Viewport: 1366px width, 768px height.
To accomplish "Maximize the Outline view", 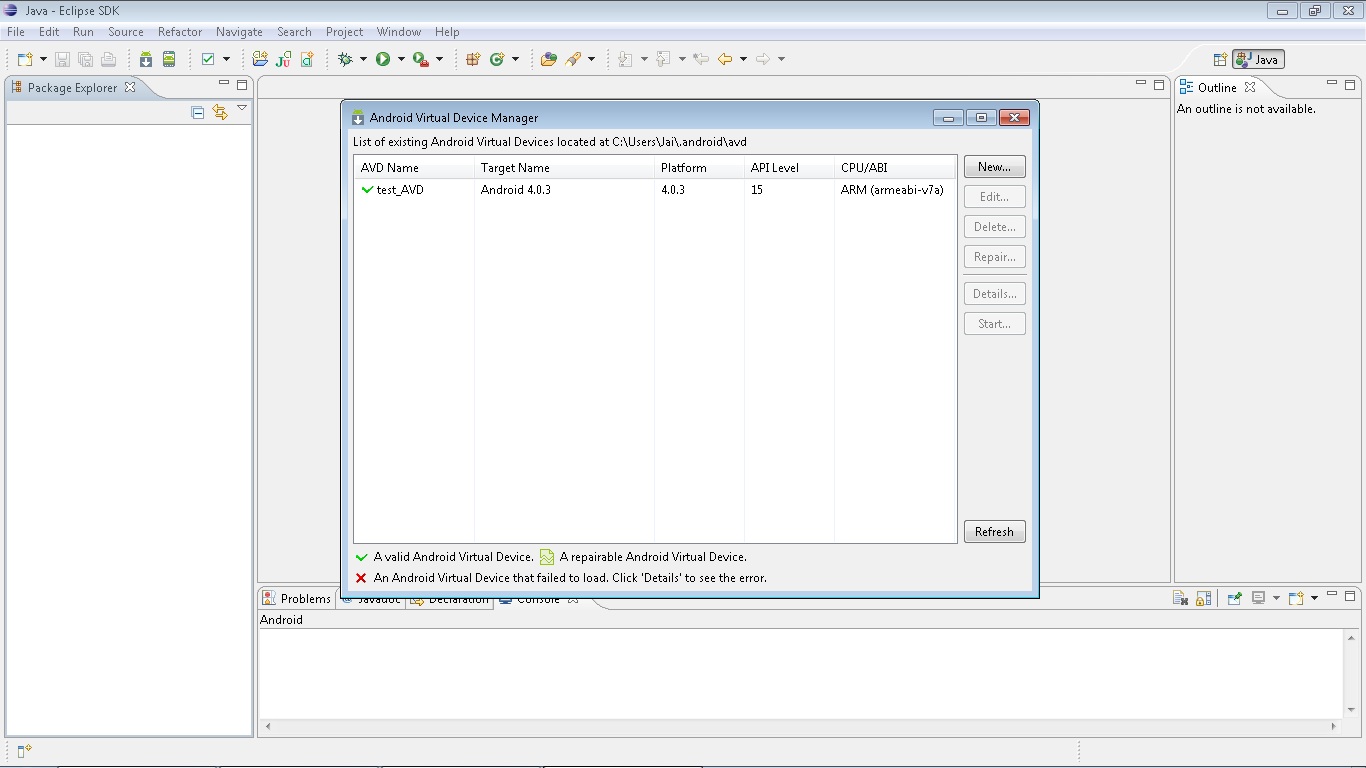I will click(1350, 84).
